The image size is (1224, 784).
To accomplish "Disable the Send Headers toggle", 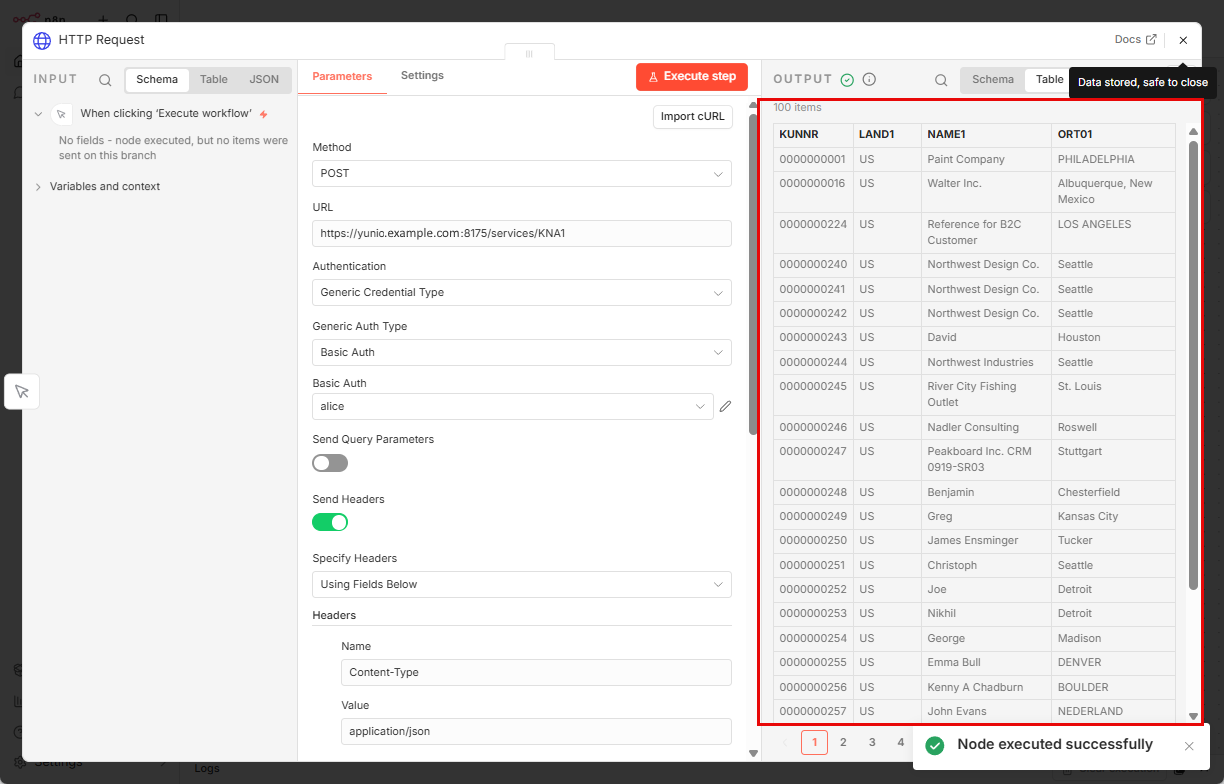I will [x=330, y=522].
